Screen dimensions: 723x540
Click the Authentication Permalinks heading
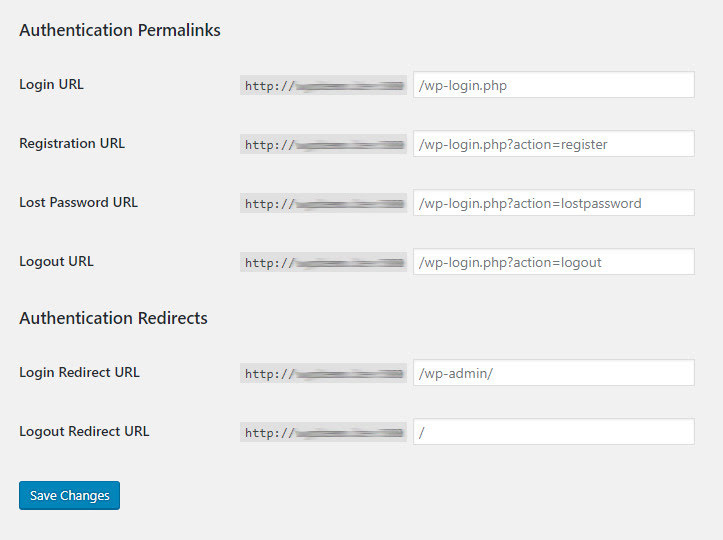tap(120, 30)
